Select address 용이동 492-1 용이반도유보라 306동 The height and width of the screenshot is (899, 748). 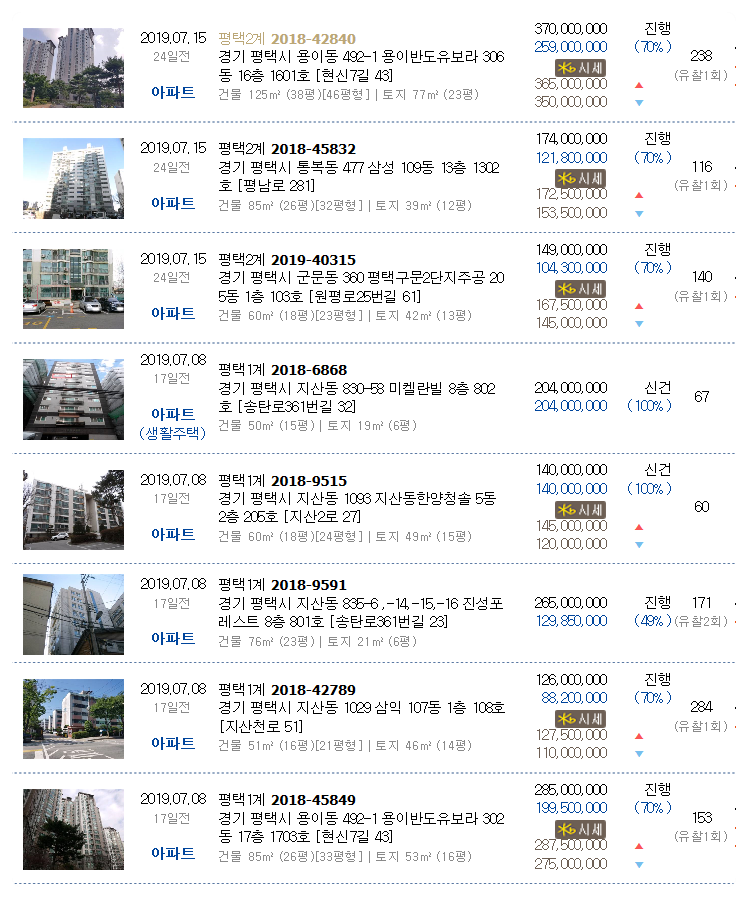click(361, 66)
